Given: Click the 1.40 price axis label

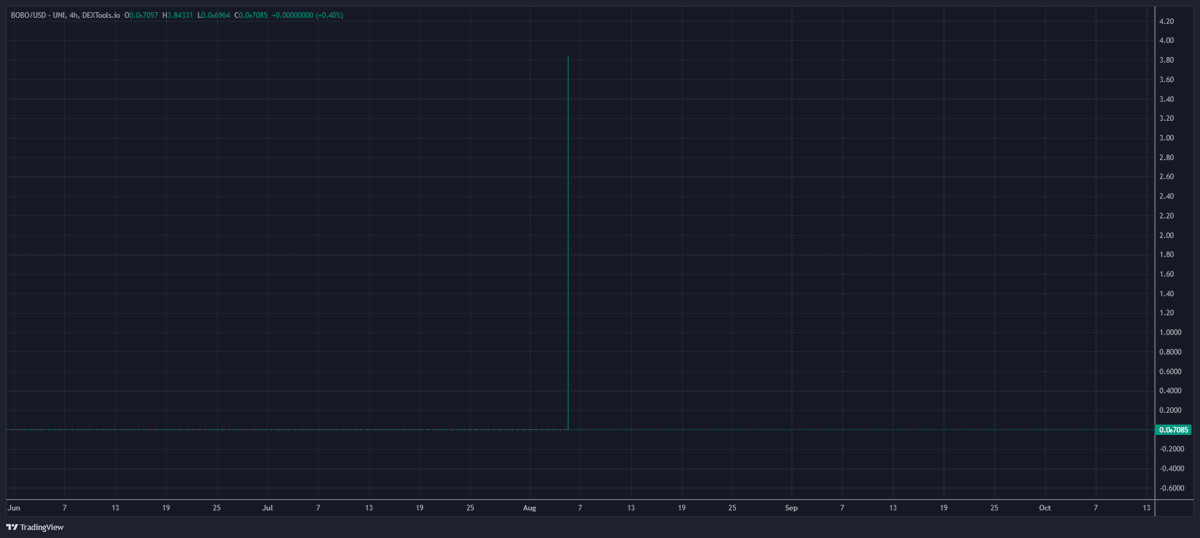Looking at the screenshot, I should [1166, 294].
